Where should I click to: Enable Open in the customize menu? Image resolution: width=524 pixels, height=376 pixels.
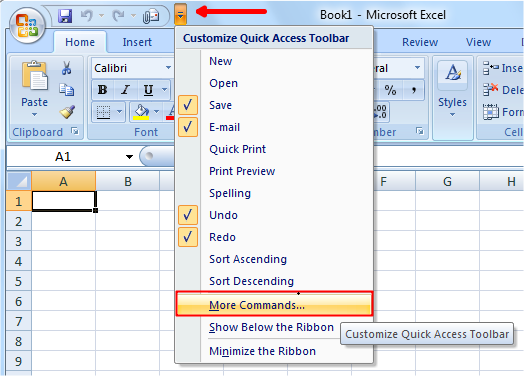click(274, 83)
